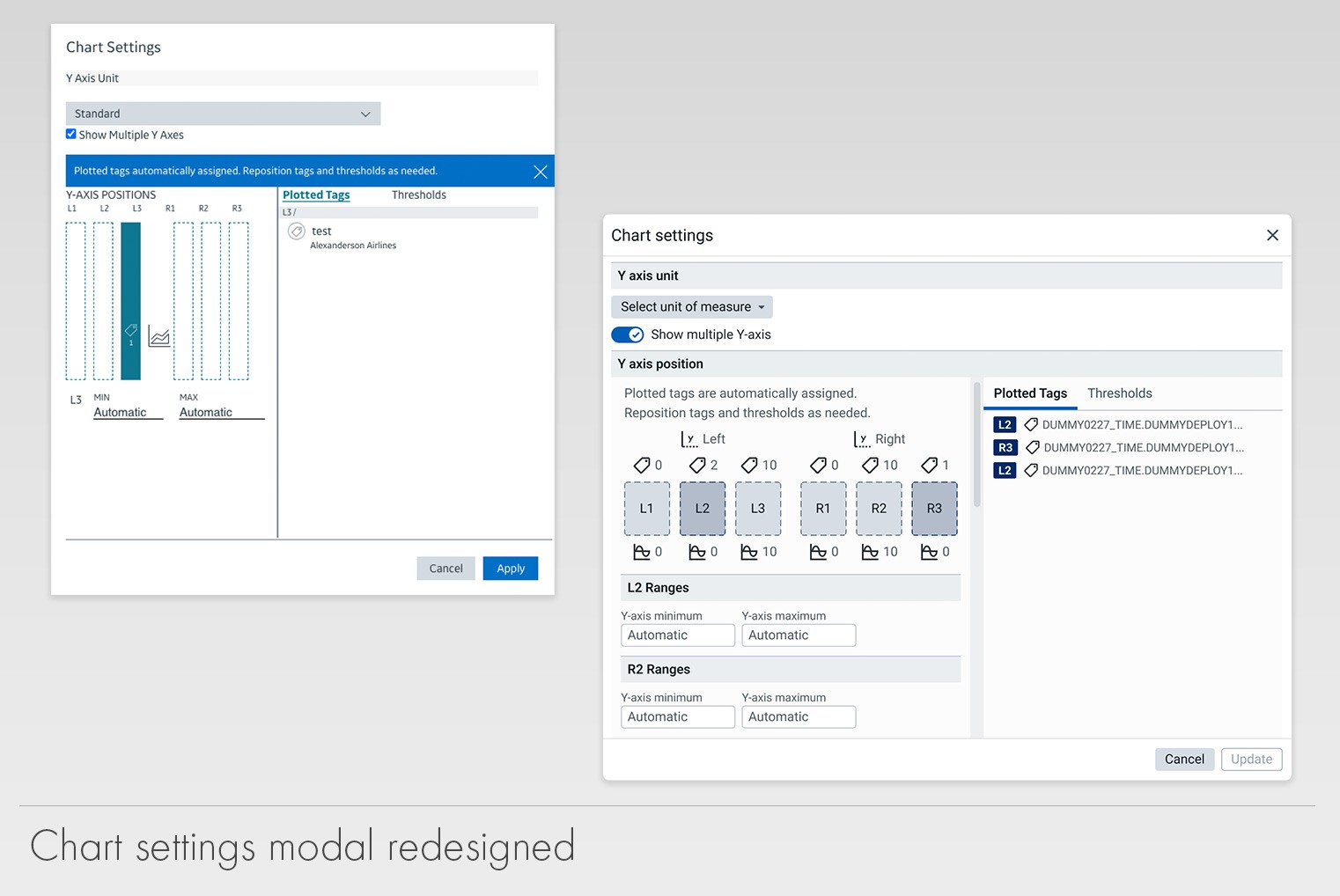Click the tag count icon above R1
This screenshot has height=896, width=1340.
(818, 465)
